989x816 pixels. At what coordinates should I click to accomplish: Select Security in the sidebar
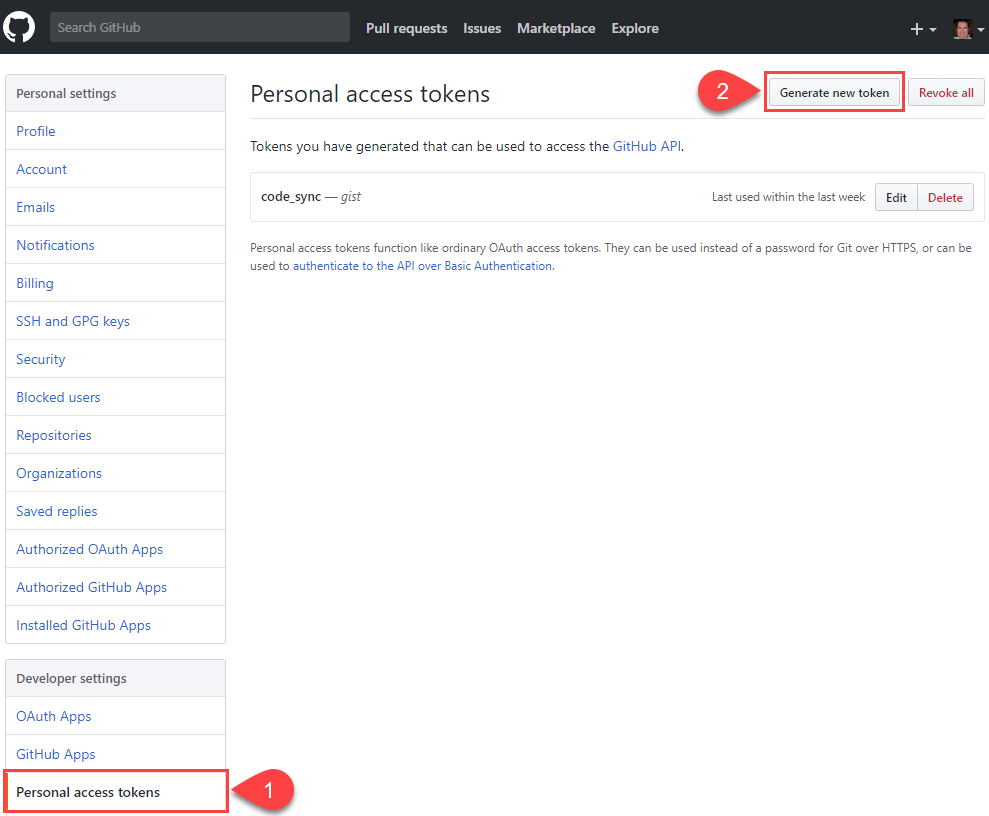click(115, 359)
